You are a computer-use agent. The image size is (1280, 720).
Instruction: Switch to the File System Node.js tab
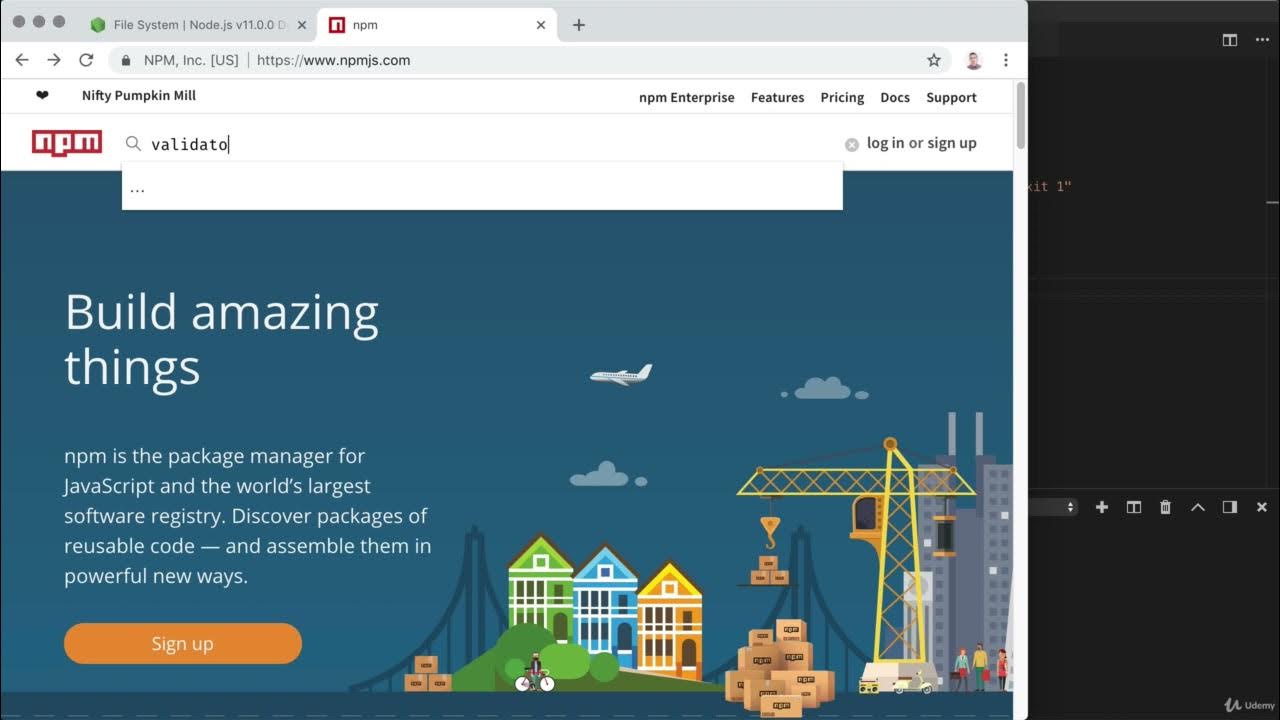pyautogui.click(x=201, y=25)
